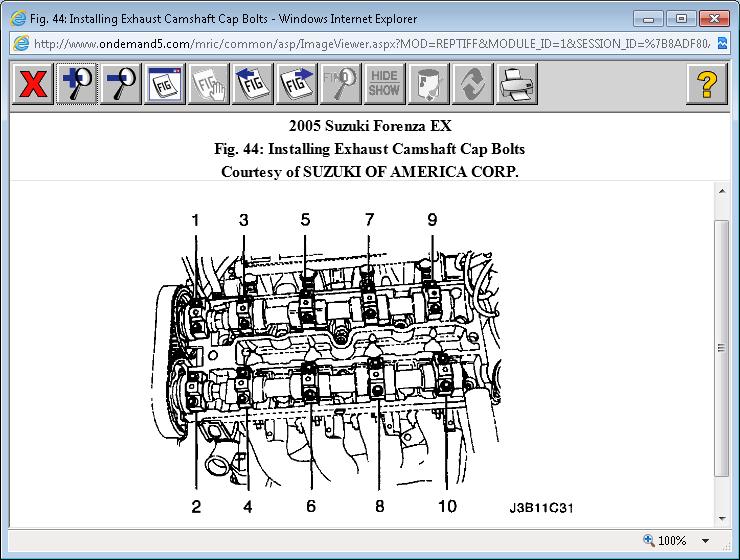Click the paint bucket toolbar icon

[x=429, y=84]
